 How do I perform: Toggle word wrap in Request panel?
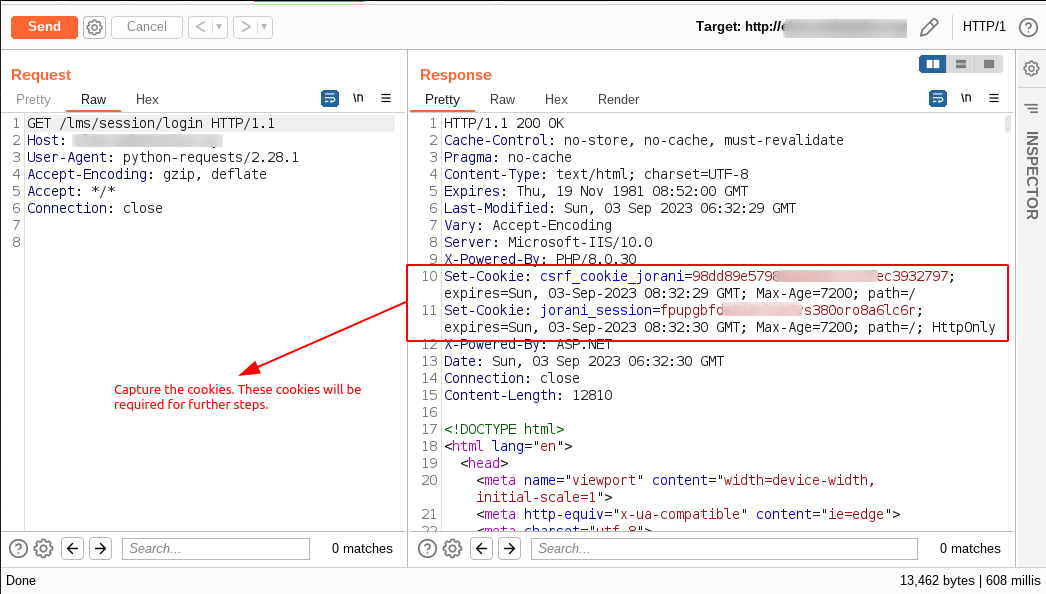(330, 98)
